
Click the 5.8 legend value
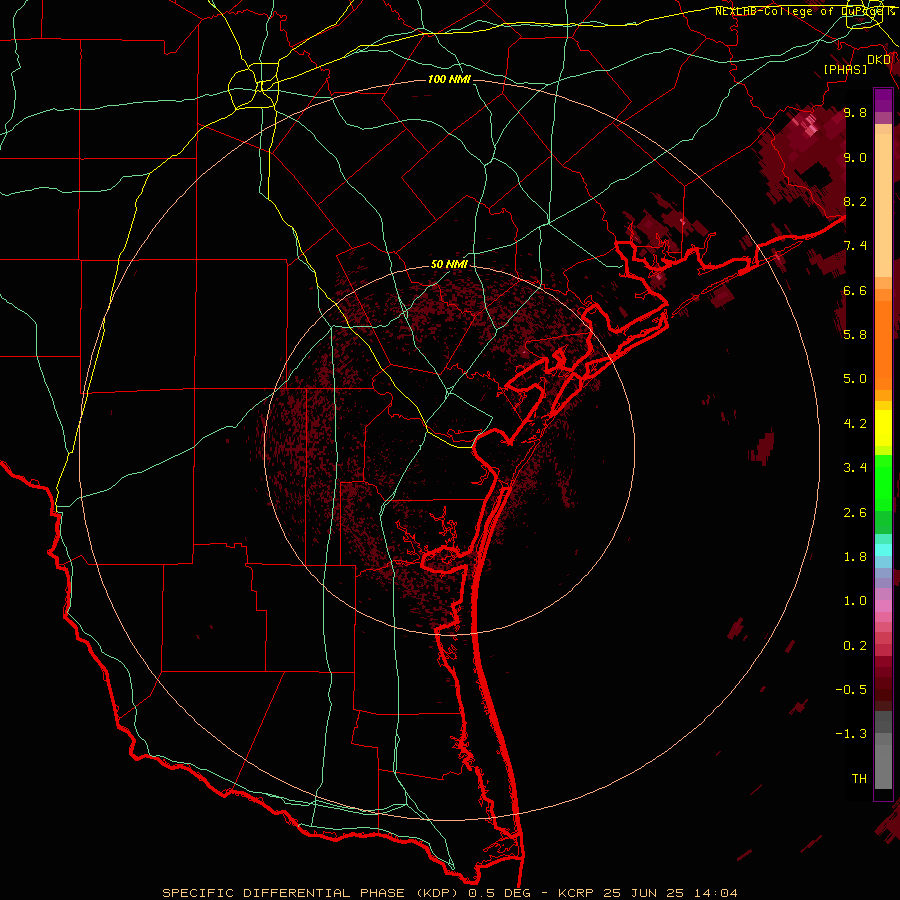pyautogui.click(x=855, y=335)
